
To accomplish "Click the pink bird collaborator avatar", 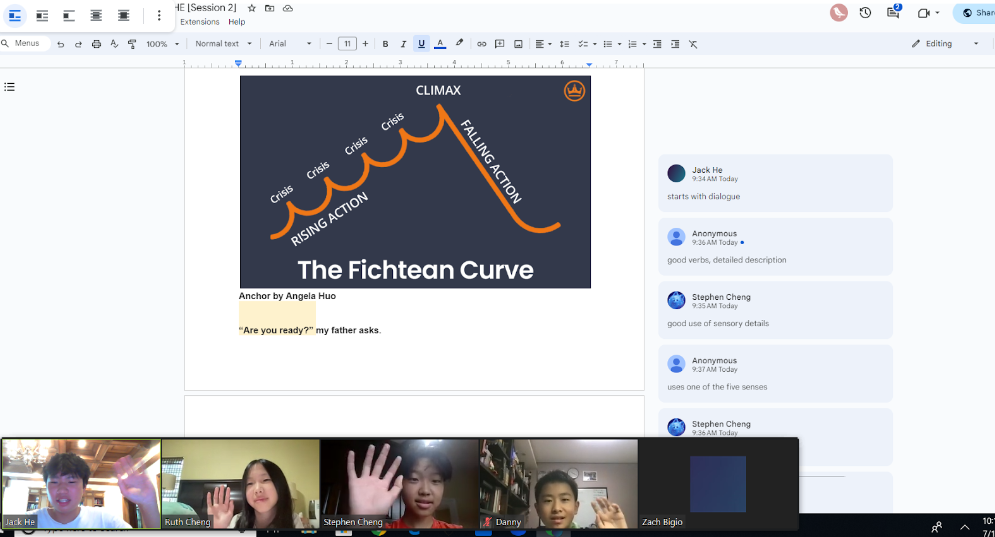I will point(838,13).
